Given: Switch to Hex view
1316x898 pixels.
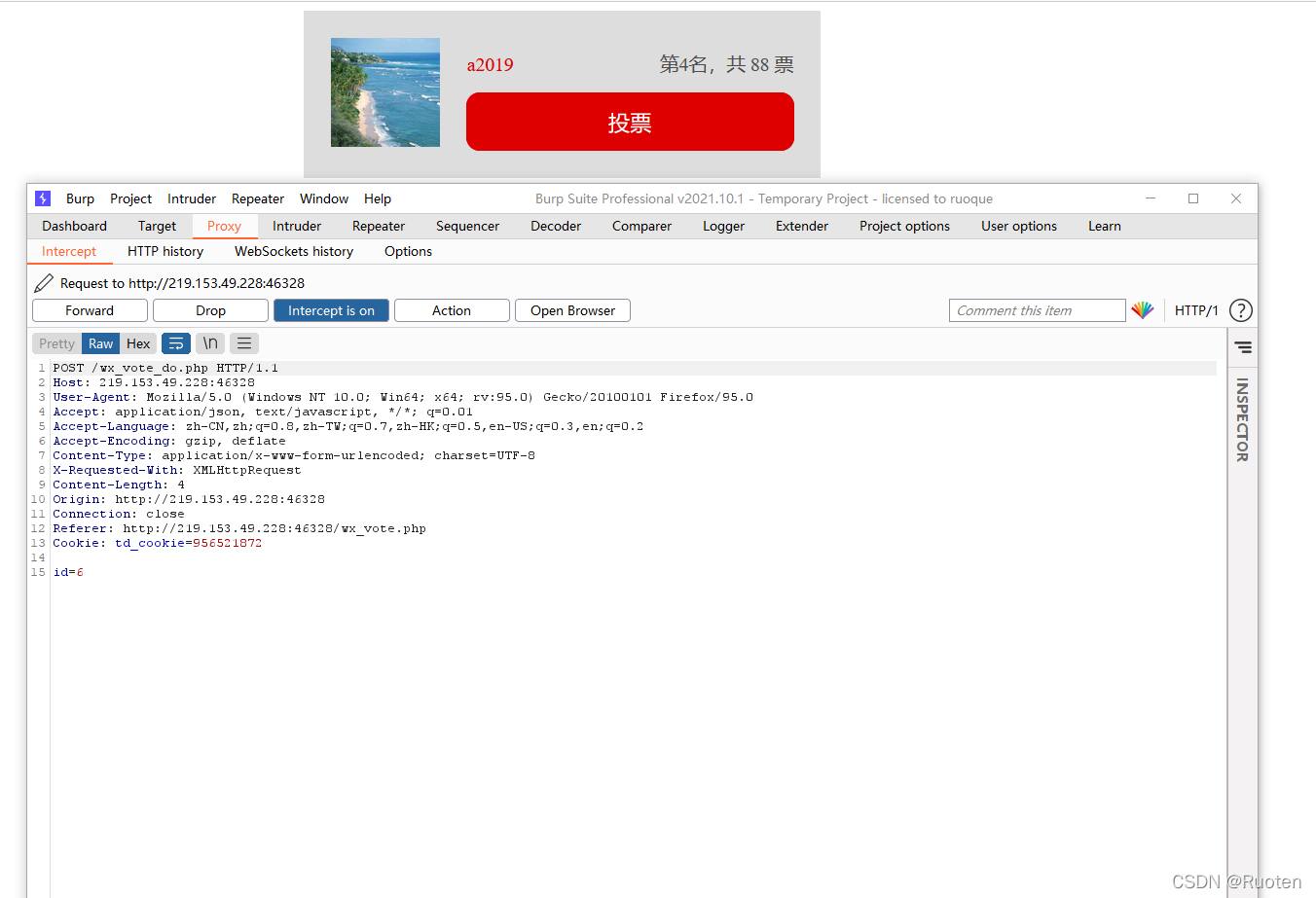Looking at the screenshot, I should (138, 343).
